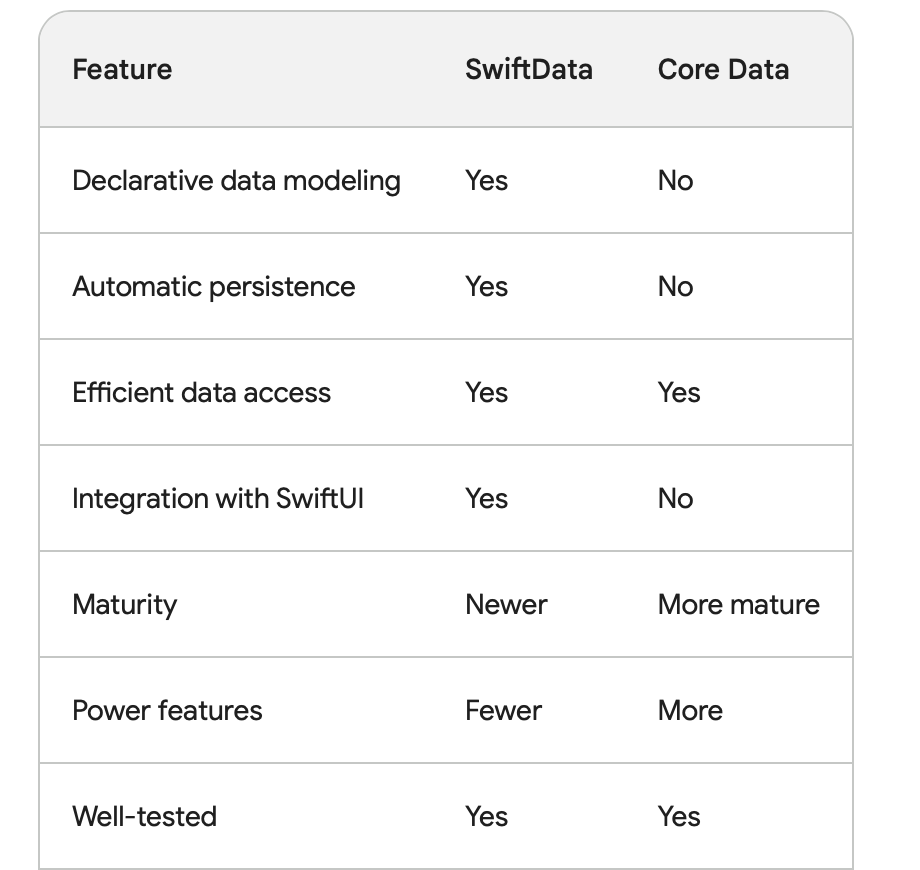The height and width of the screenshot is (870, 920).
Task: Click the Efficient data access text
Action: pyautogui.click(x=201, y=393)
